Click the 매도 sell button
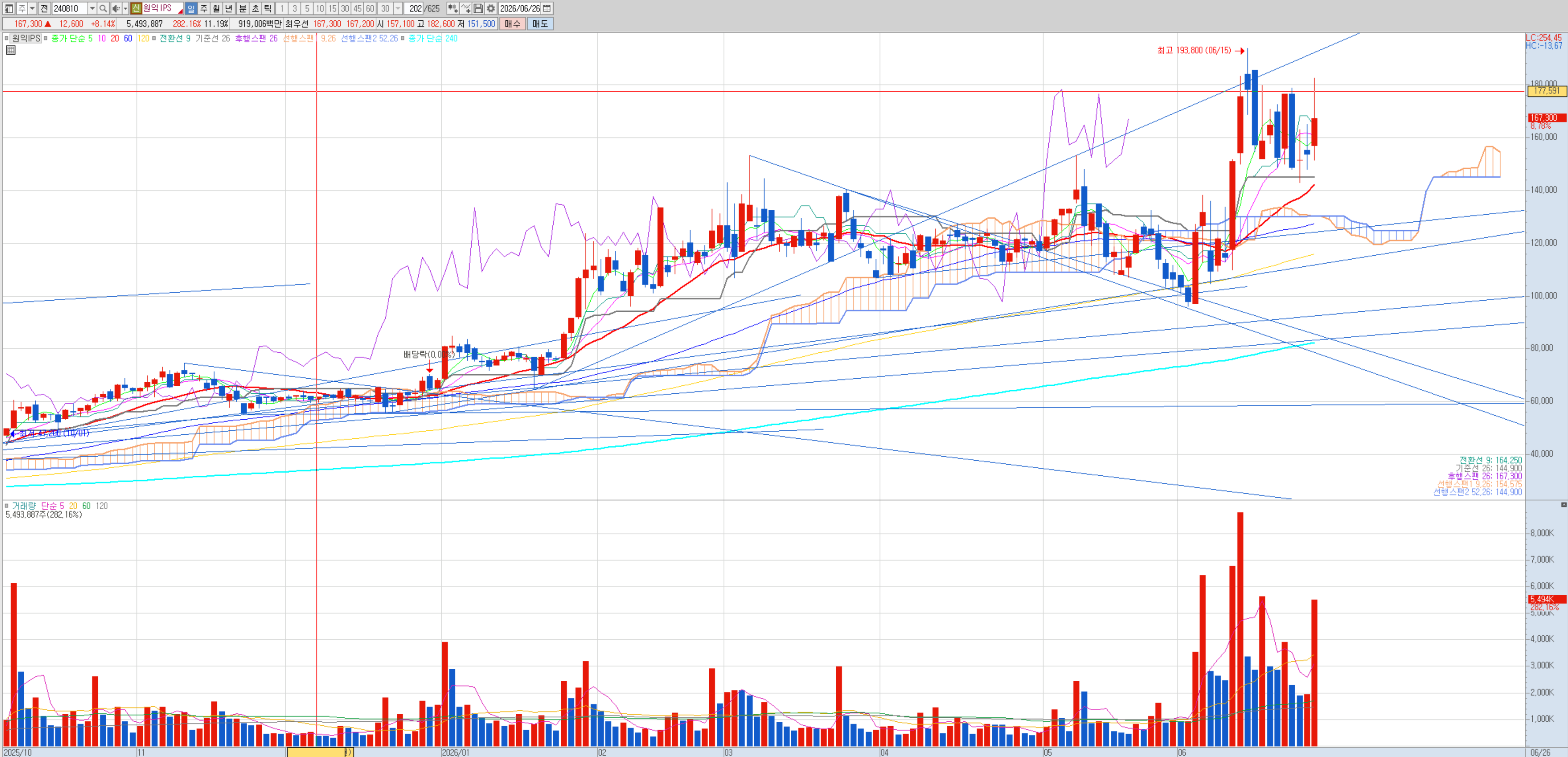This screenshot has width=1568, height=757. click(540, 24)
